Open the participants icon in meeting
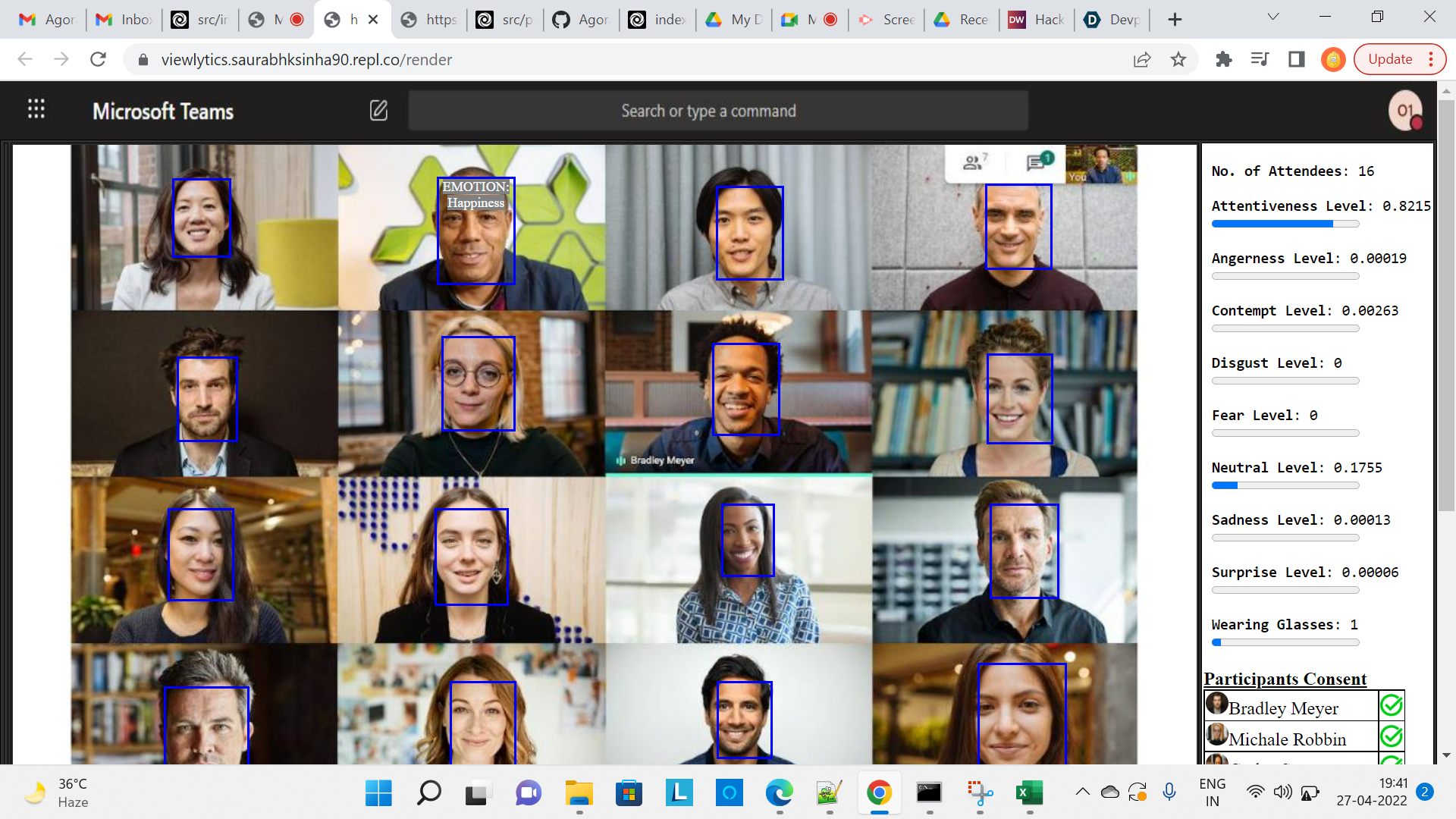Image resolution: width=1456 pixels, height=819 pixels. (x=974, y=162)
